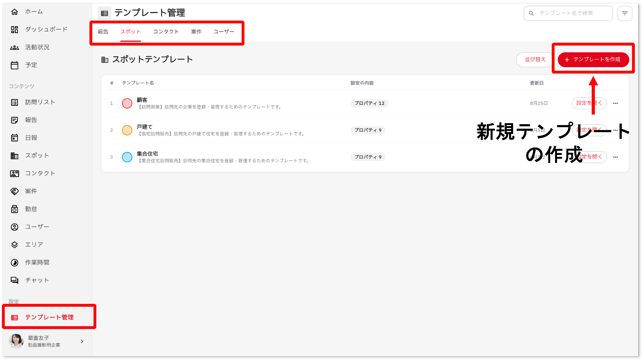Click the 更新日 column header
Screen dimensions: 644x361
tap(536, 83)
